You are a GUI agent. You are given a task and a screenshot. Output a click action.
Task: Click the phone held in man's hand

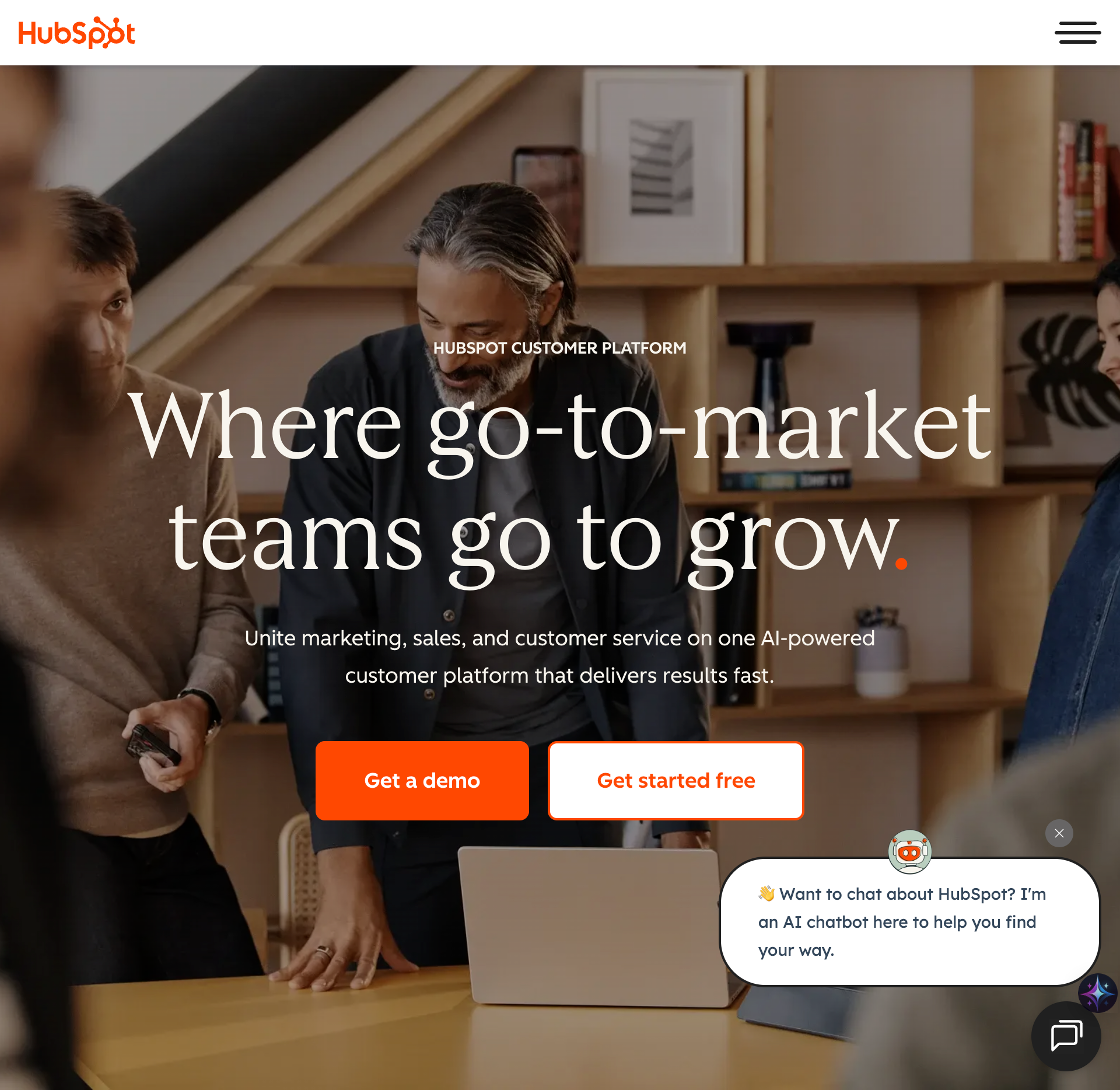pyautogui.click(x=153, y=745)
